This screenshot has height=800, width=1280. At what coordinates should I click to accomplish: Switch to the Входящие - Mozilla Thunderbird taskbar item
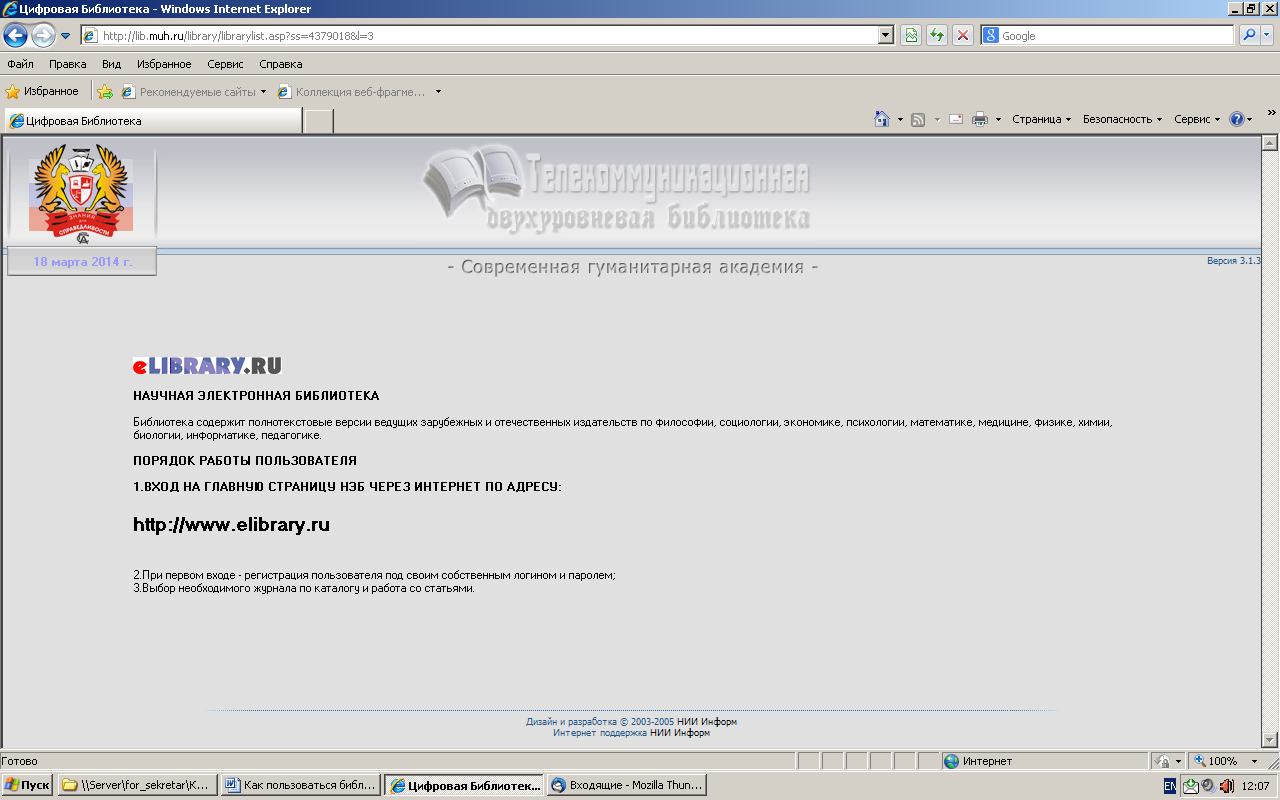pyautogui.click(x=627, y=785)
